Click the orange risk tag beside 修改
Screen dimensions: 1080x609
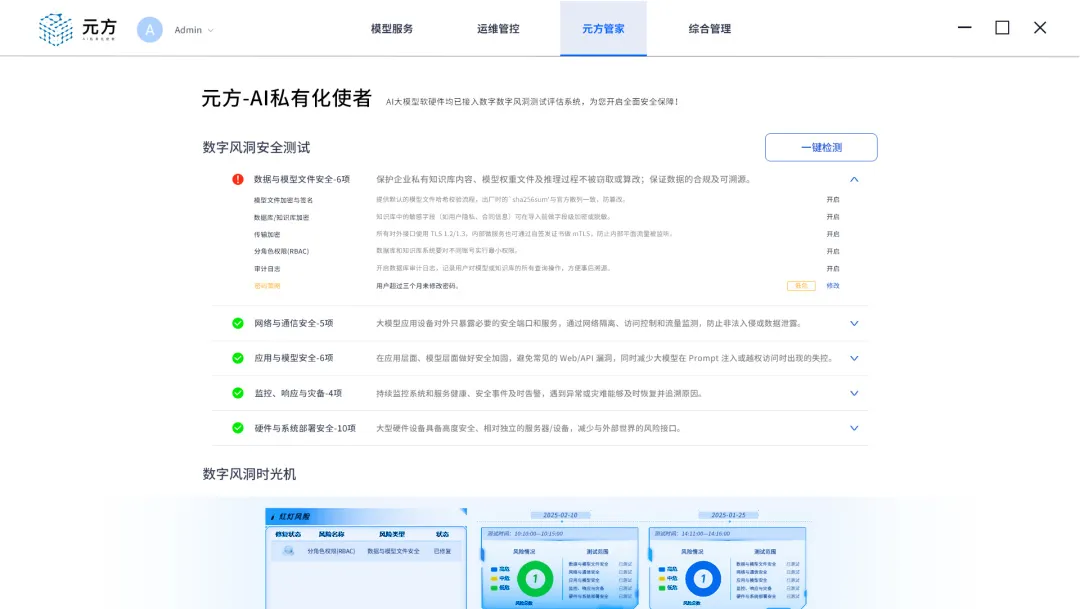click(801, 286)
